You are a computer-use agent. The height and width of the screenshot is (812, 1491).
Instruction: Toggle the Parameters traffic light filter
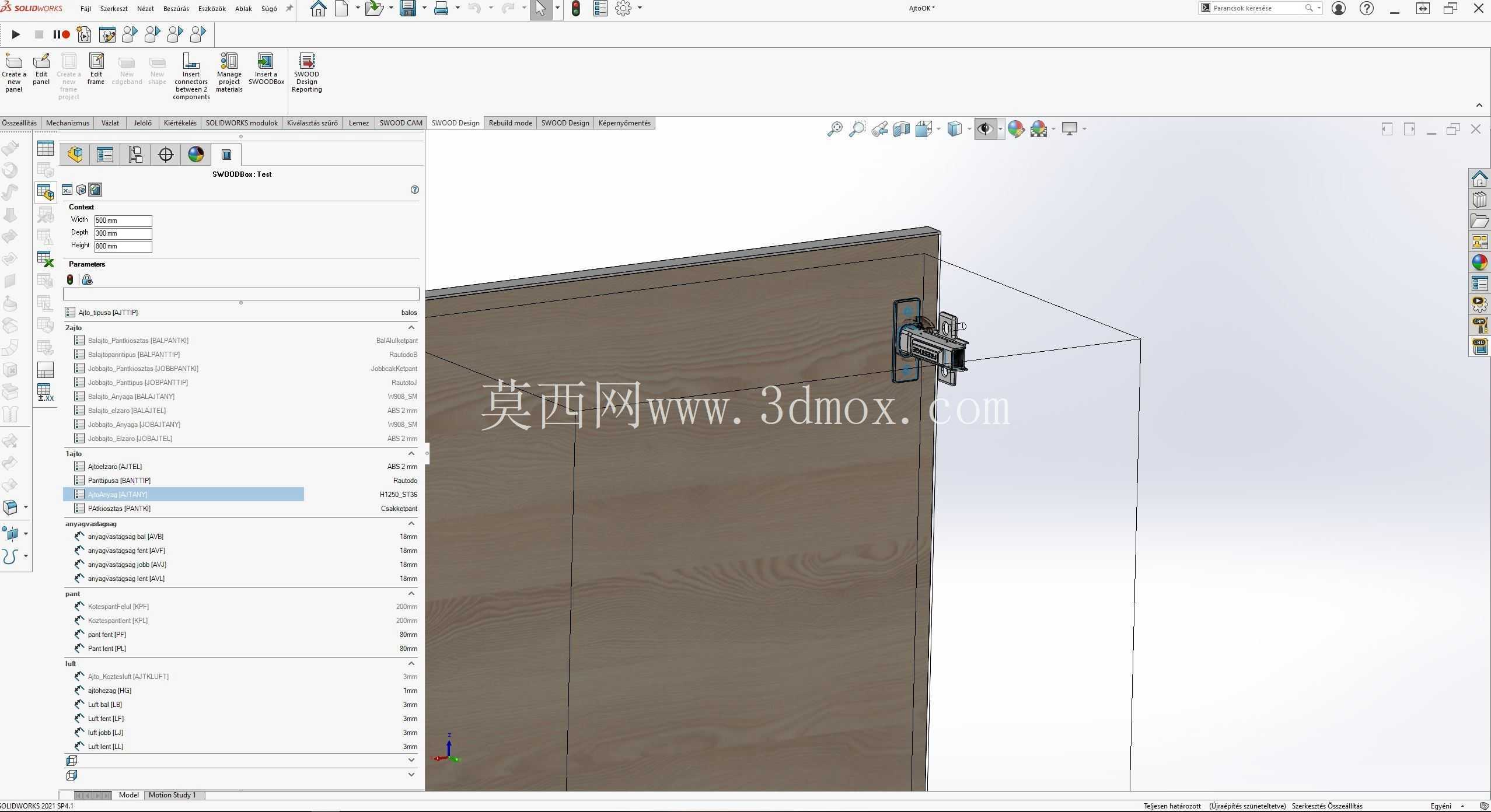70,280
